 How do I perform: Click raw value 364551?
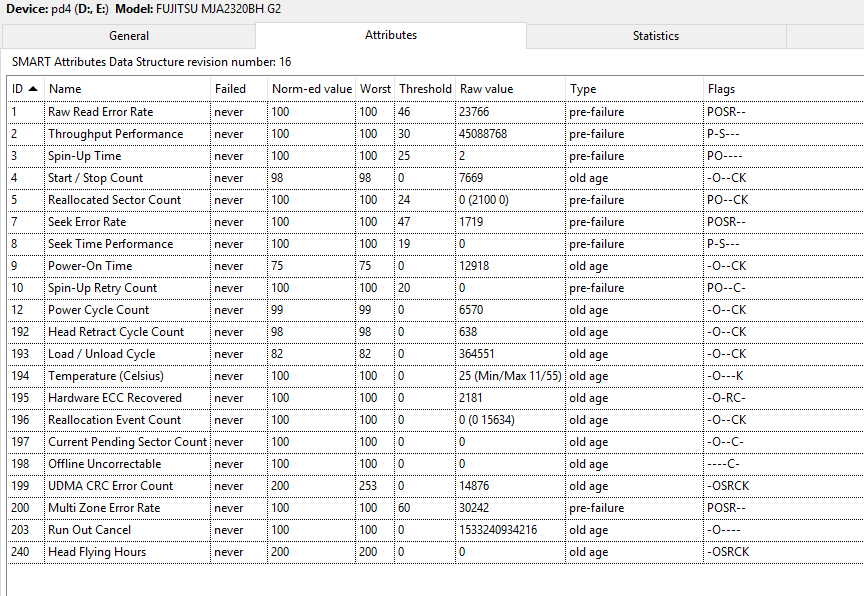click(477, 354)
